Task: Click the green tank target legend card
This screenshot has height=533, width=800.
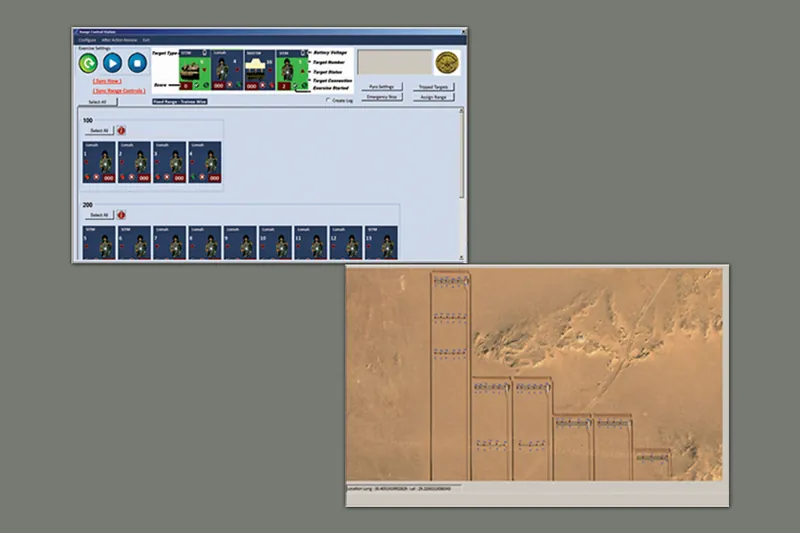Action: click(x=194, y=70)
